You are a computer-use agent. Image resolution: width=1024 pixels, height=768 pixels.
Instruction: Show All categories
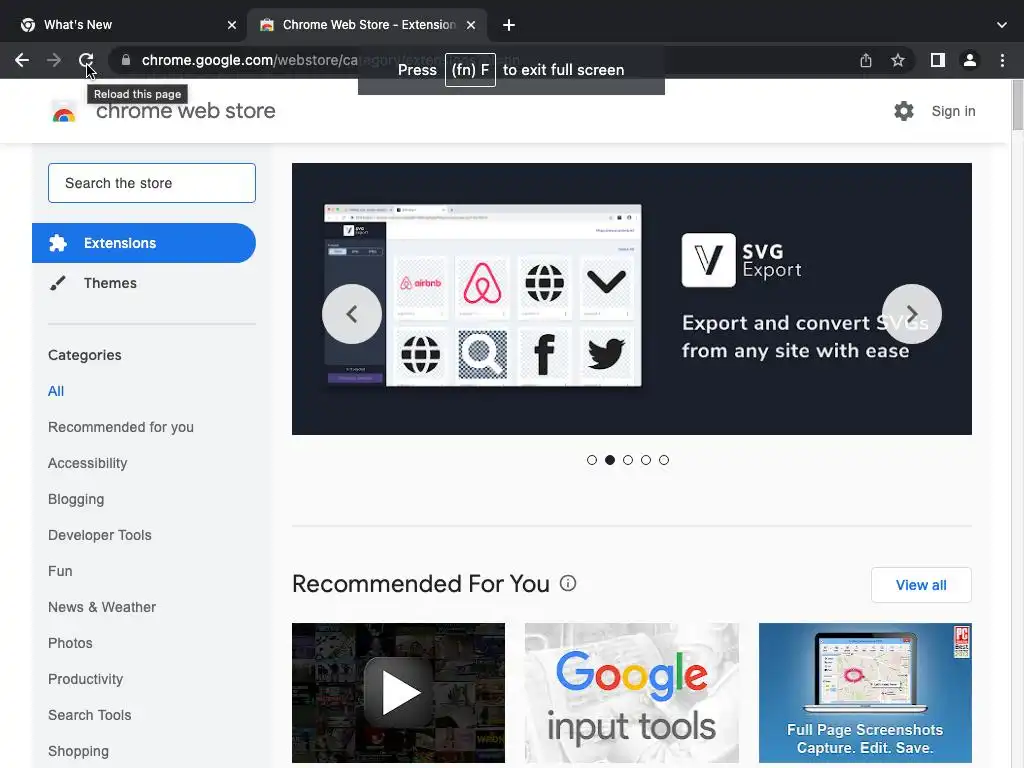(56, 391)
